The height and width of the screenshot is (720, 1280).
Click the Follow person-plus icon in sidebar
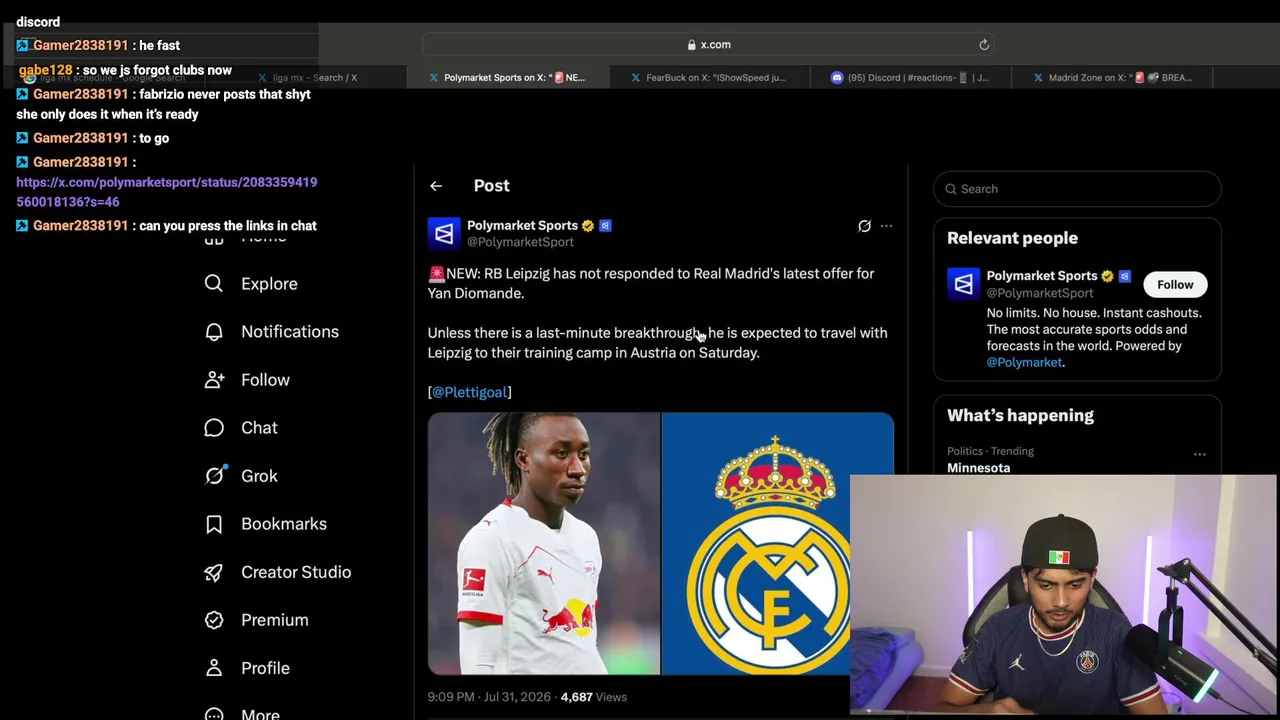[214, 380]
